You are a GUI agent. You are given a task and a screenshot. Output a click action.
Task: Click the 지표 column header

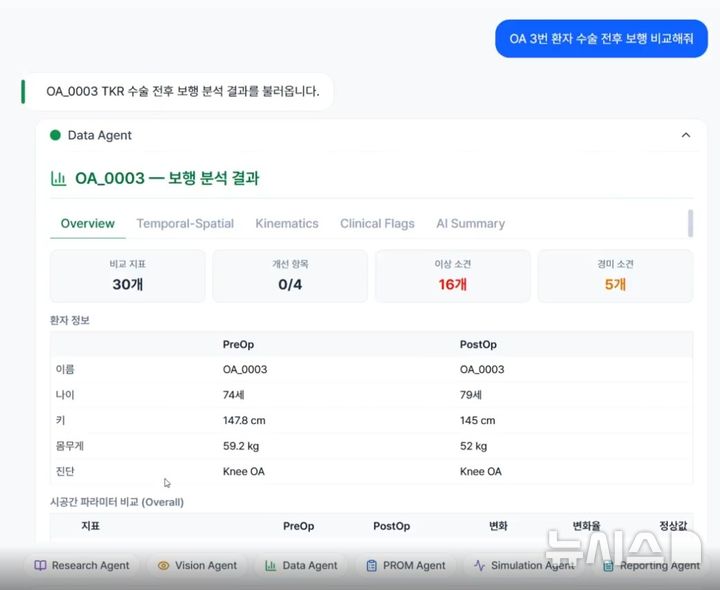[90, 526]
